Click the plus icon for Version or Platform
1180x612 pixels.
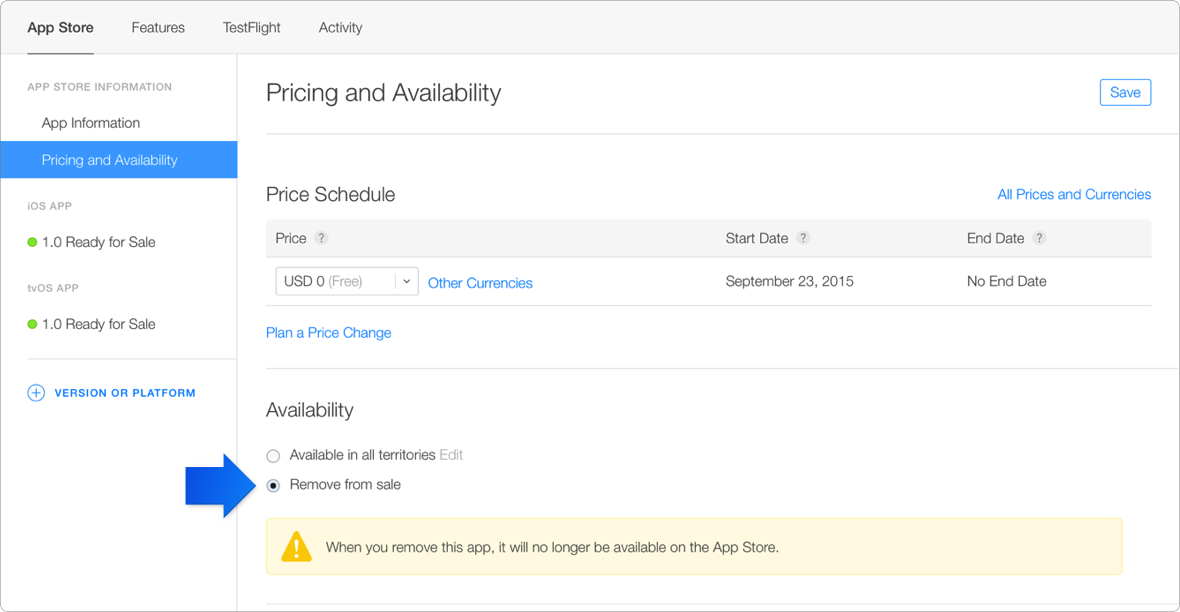pyautogui.click(x=36, y=393)
